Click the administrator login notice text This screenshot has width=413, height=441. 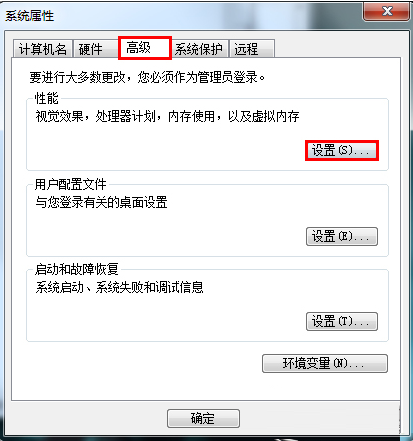coord(147,78)
